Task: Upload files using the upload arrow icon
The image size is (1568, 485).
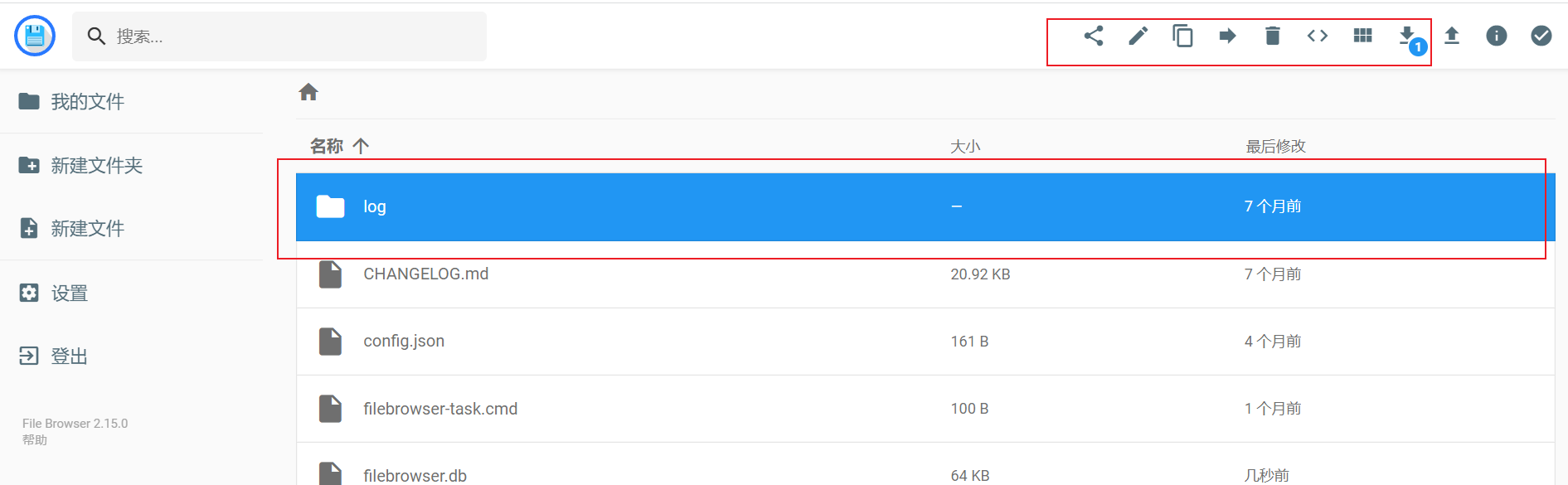Action: (x=1452, y=36)
